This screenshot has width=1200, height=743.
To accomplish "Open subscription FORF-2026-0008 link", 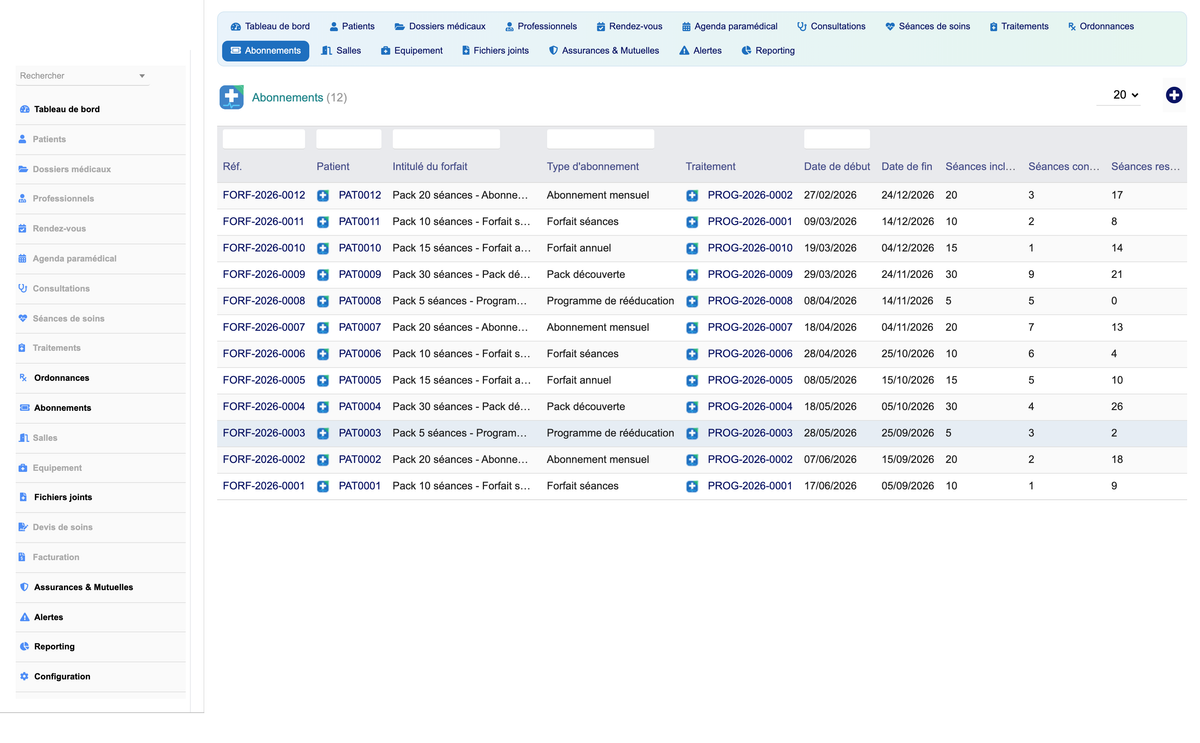I will (264, 301).
